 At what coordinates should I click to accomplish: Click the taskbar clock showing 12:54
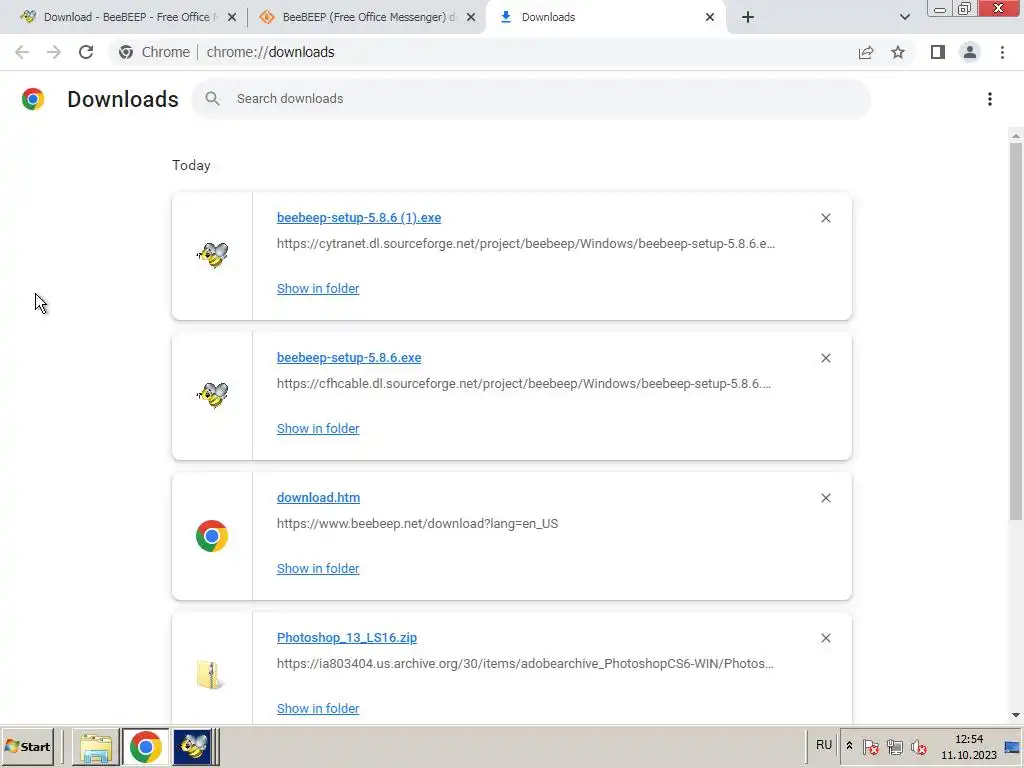[x=969, y=747]
